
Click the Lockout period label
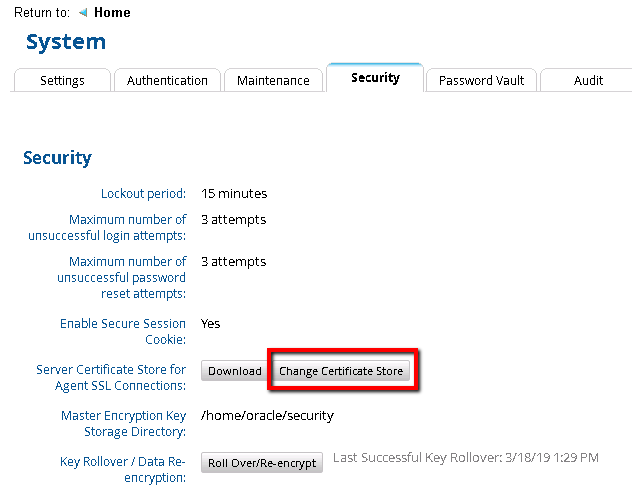(143, 193)
